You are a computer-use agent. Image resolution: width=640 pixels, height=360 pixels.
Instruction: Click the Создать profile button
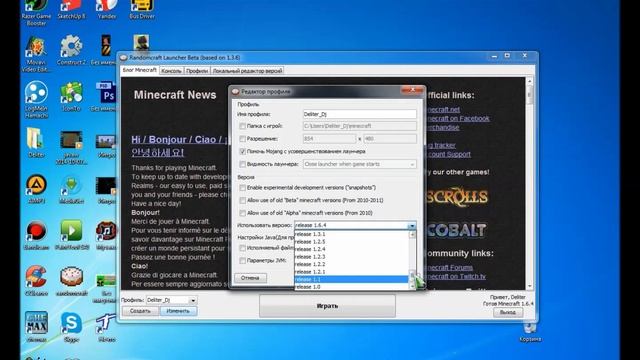tap(140, 311)
